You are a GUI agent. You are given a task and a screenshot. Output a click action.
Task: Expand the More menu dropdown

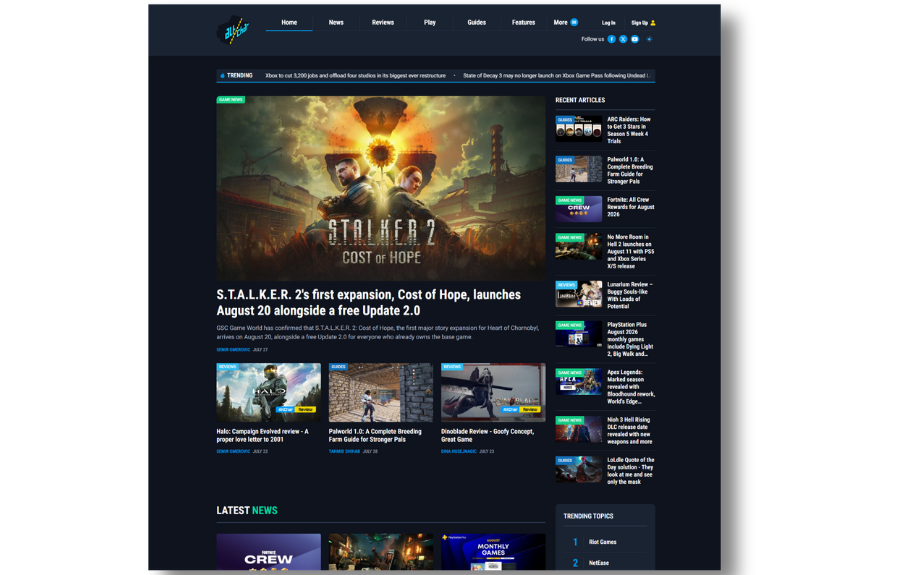tap(565, 22)
